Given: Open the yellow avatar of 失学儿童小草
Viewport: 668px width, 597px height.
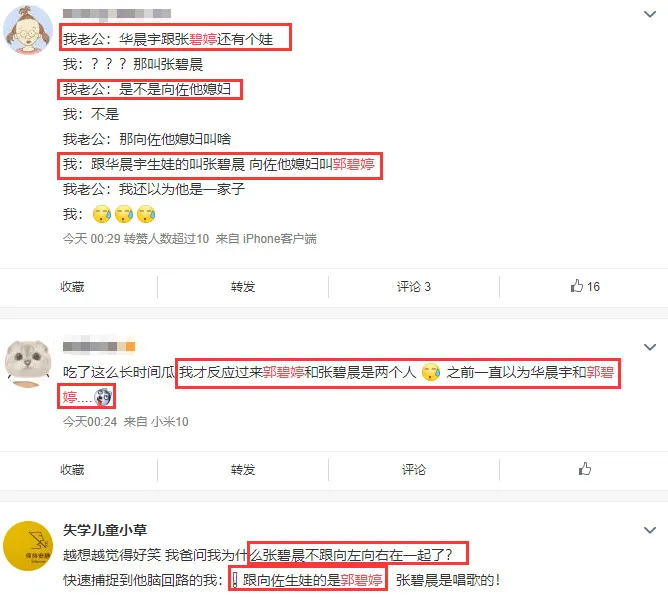Looking at the screenshot, I should point(28,546).
